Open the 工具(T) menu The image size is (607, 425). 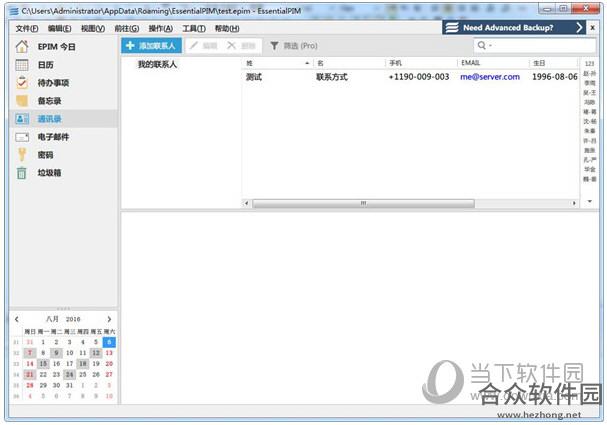pos(194,28)
